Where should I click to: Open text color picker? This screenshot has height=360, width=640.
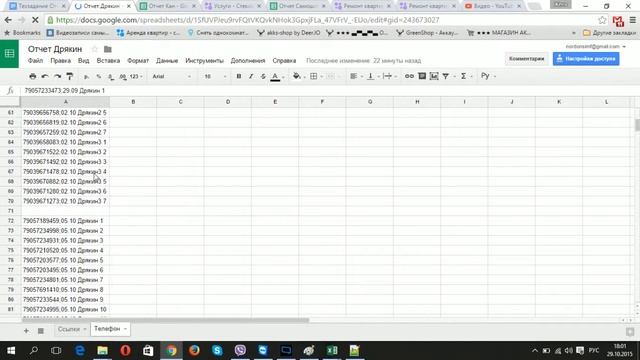point(276,76)
